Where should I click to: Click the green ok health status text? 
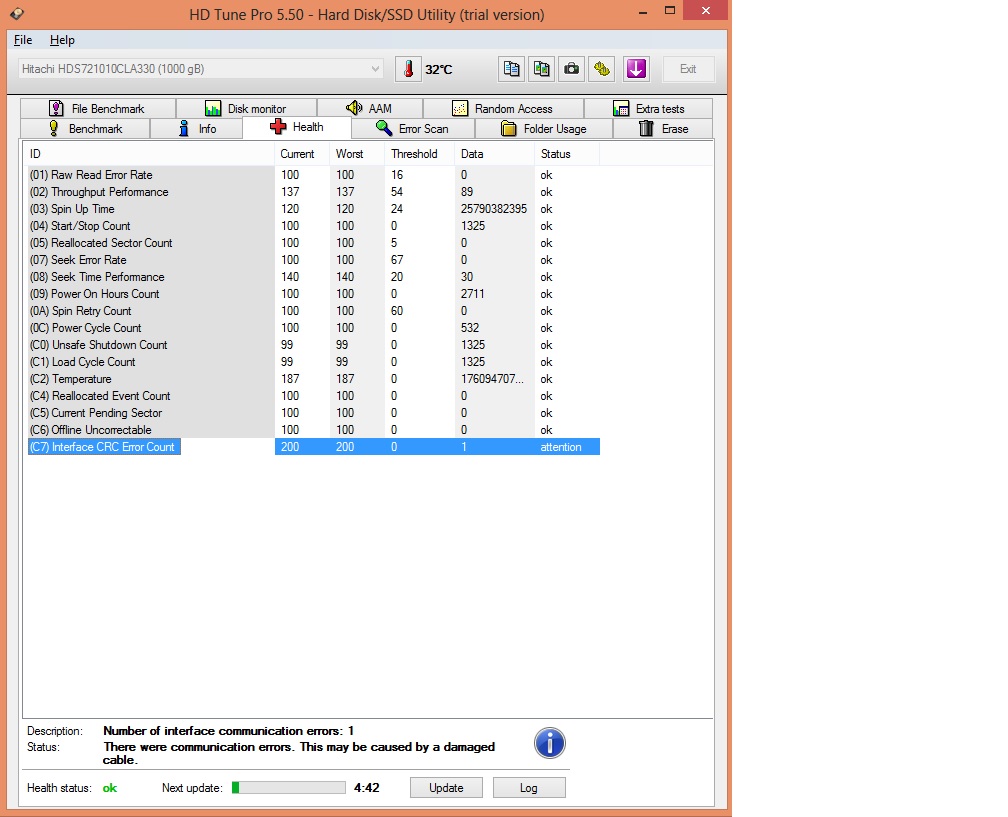(x=110, y=787)
